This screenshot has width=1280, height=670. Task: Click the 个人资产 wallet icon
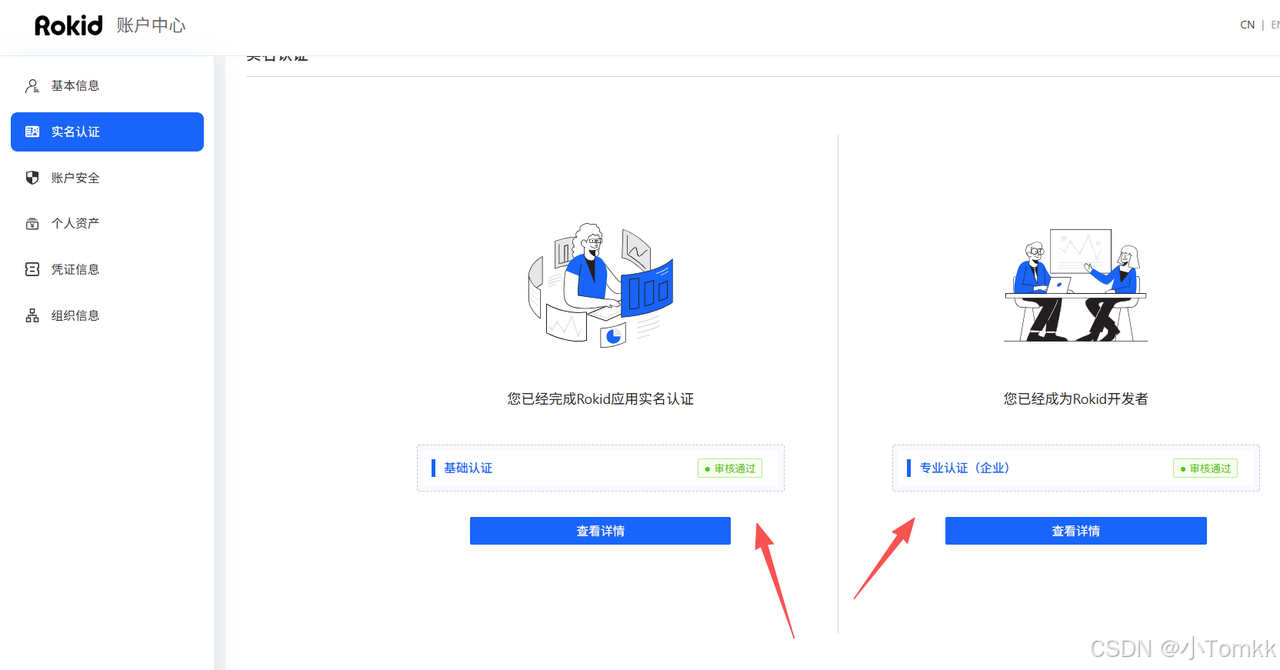point(32,224)
